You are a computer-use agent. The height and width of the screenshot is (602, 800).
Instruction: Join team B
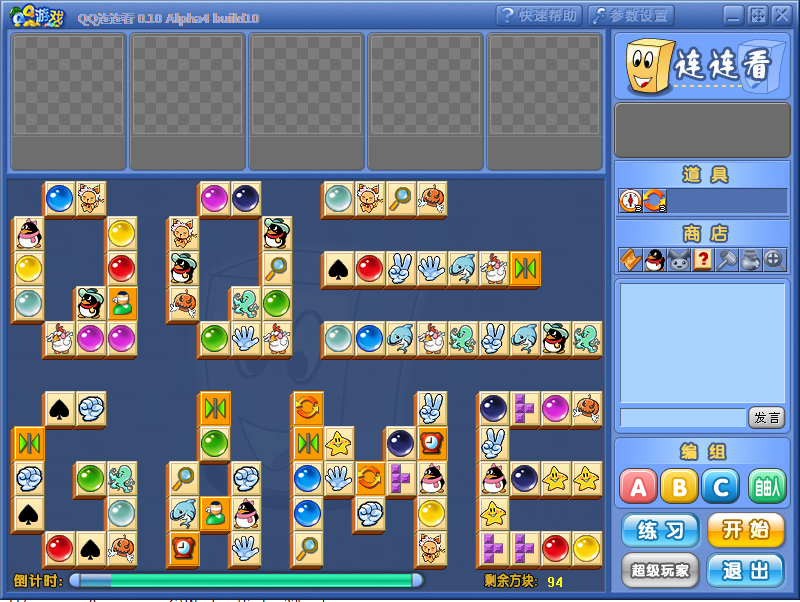coord(679,487)
